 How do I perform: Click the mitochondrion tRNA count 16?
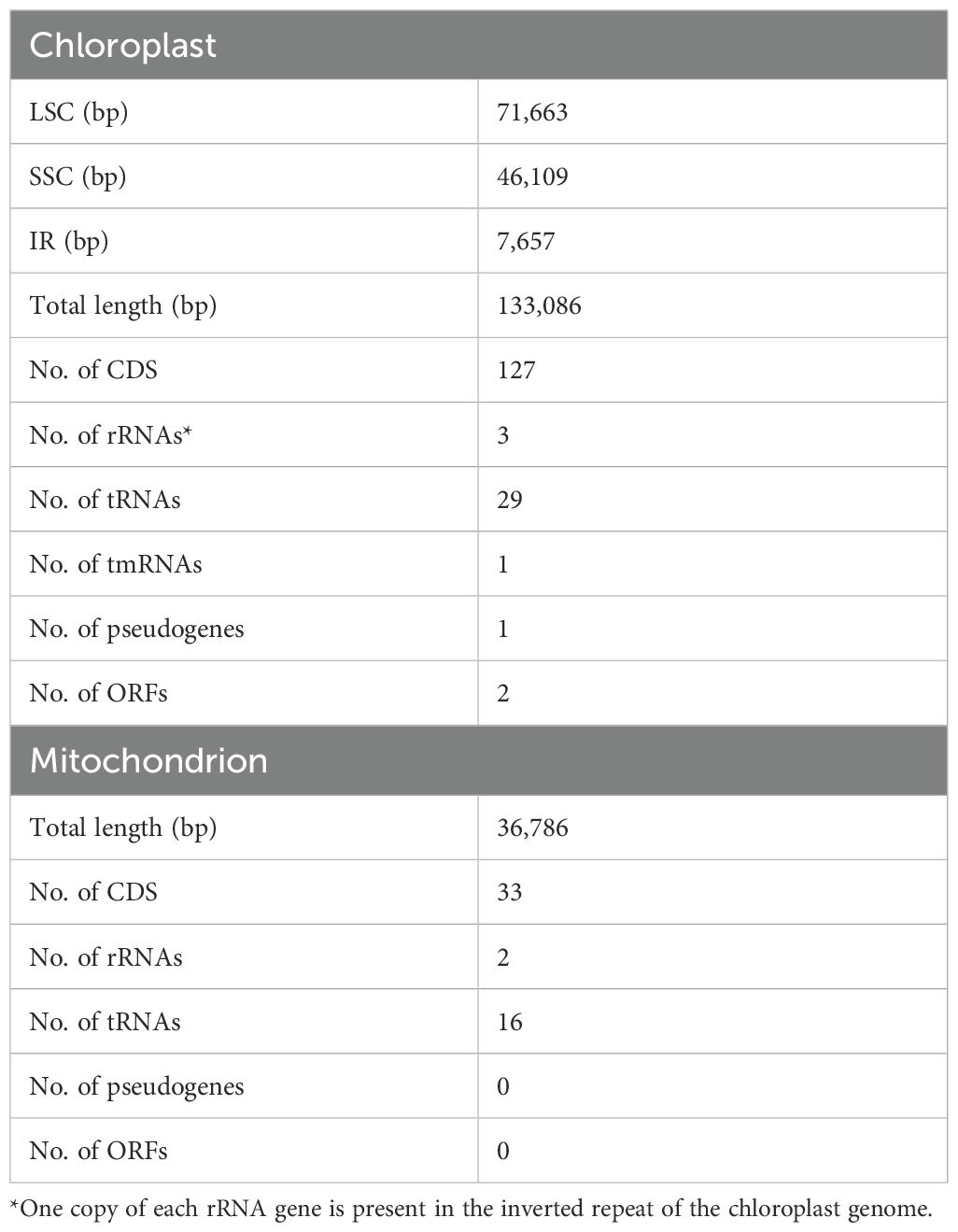pos(510,1022)
